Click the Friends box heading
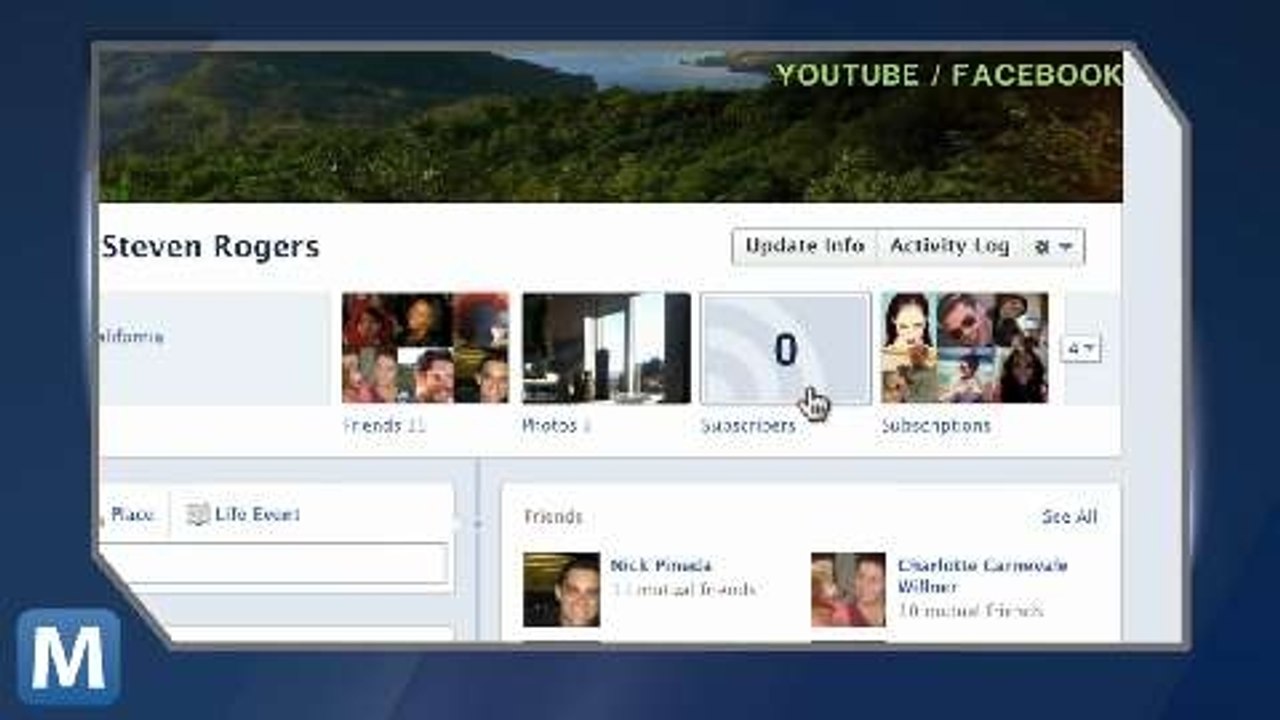 tap(553, 517)
